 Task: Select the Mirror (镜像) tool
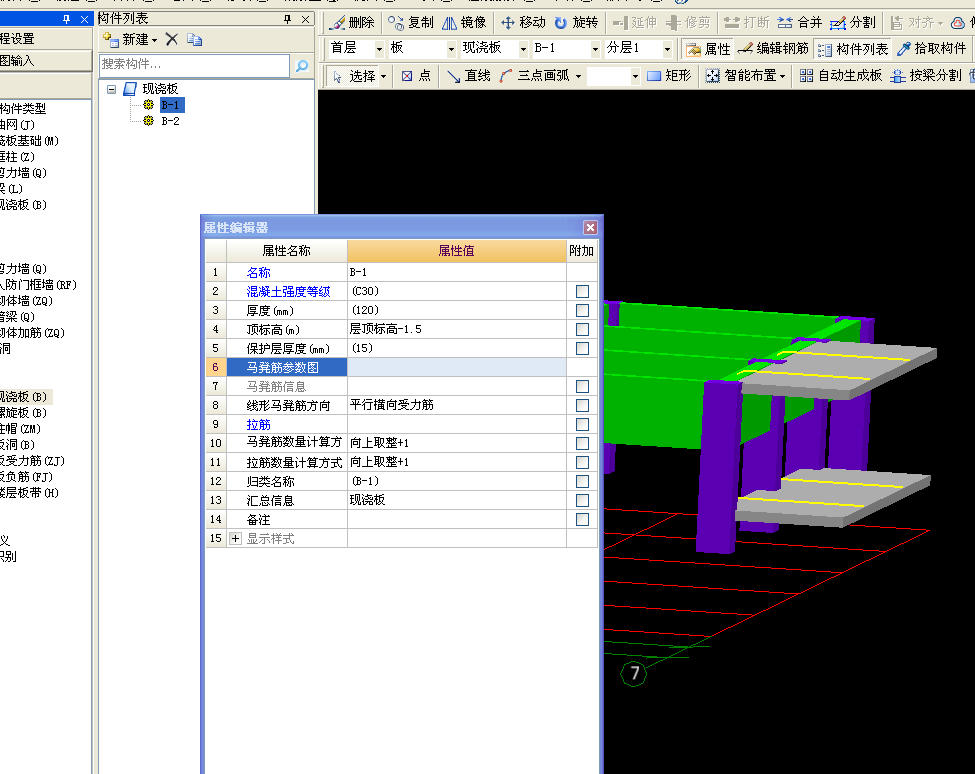(464, 23)
